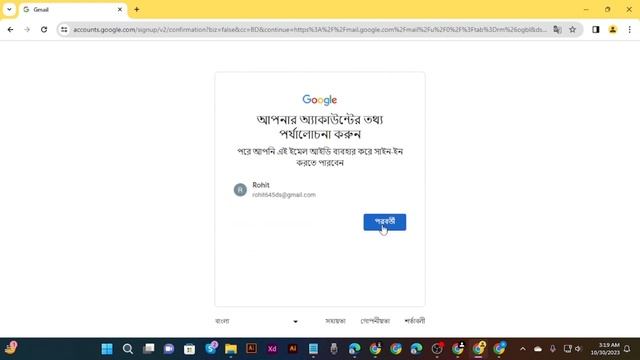Open Teams Chat from the taskbar

(x=169, y=349)
